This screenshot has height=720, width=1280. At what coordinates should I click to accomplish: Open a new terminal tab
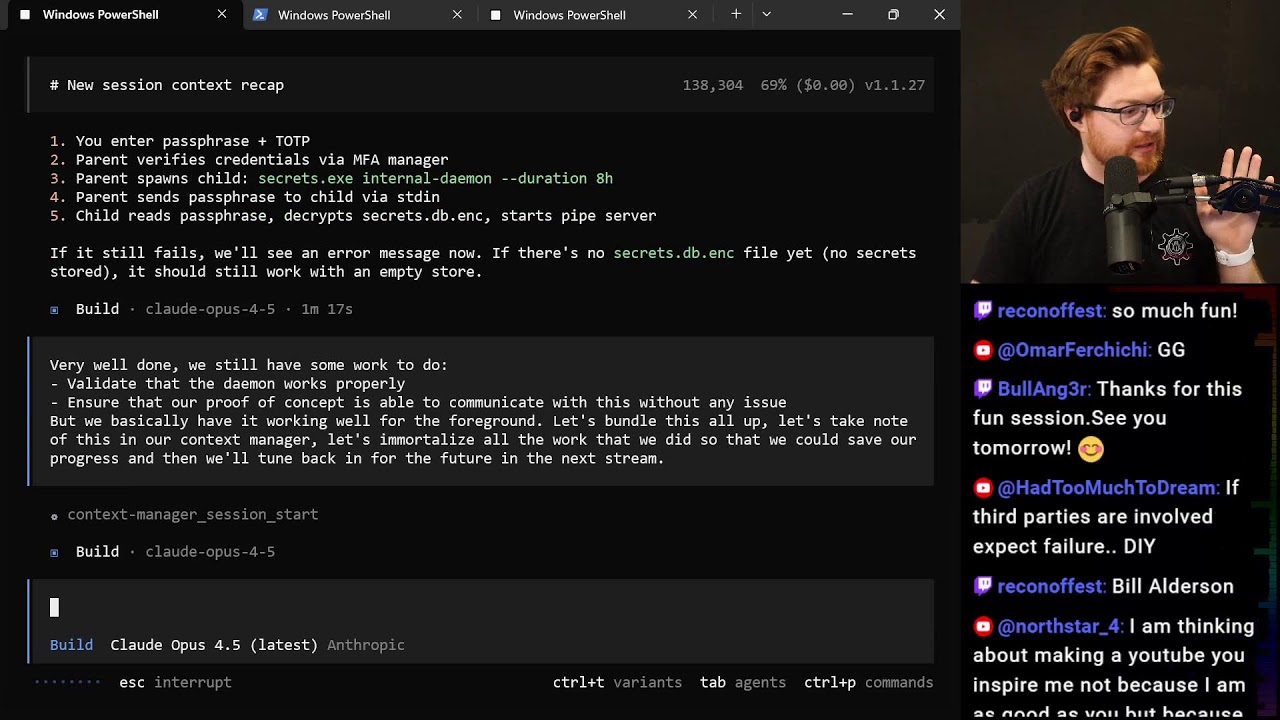pos(736,14)
